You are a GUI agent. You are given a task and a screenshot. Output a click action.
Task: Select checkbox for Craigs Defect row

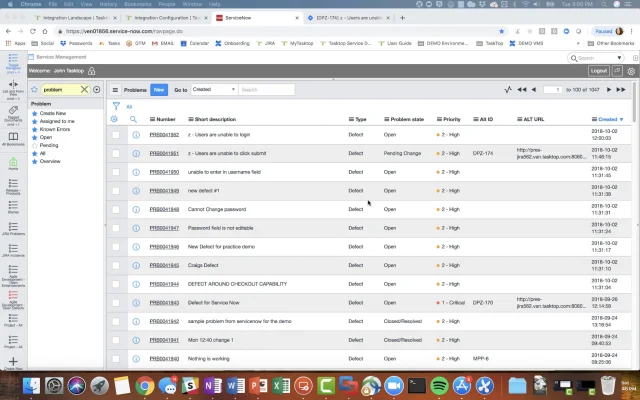[116, 266]
